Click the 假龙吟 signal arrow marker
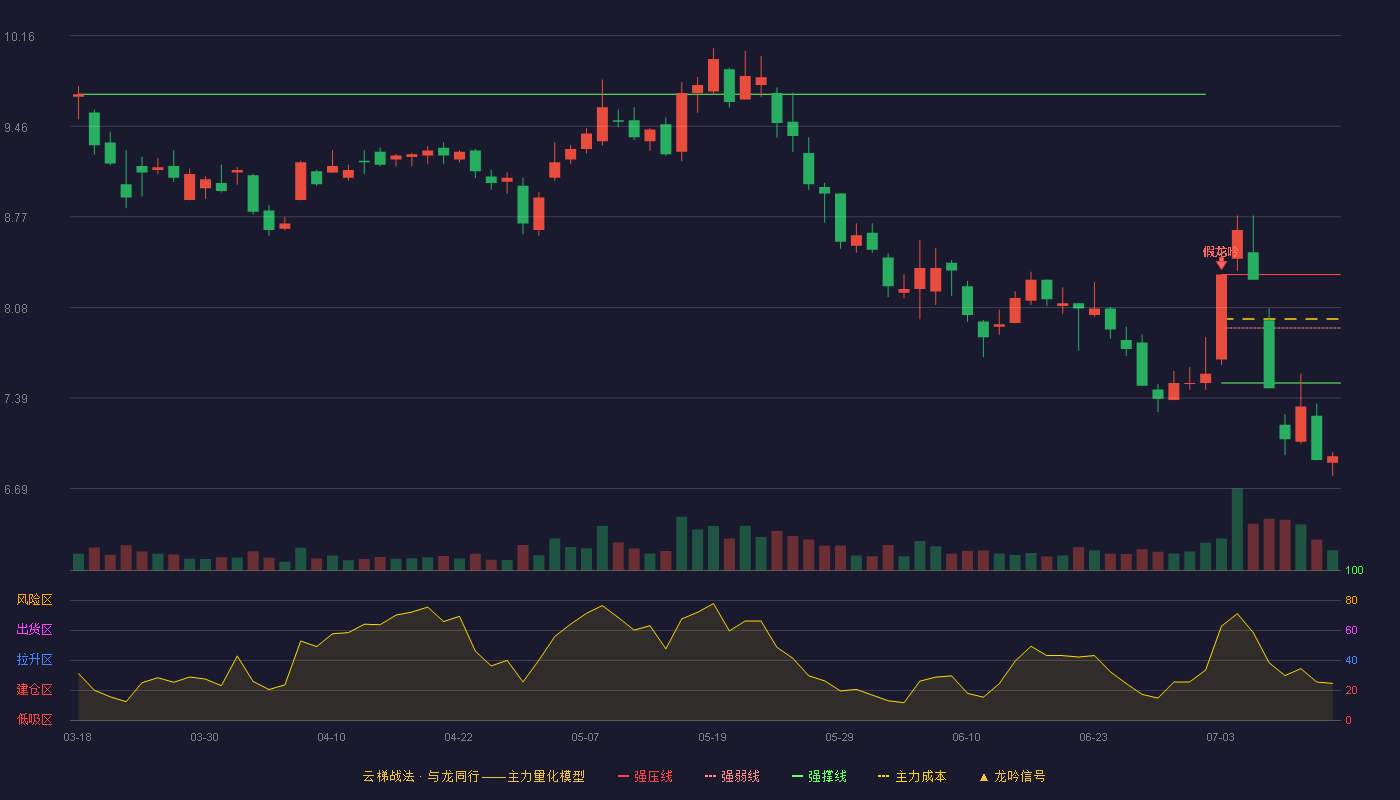Viewport: 1400px width, 800px height. point(1221,264)
